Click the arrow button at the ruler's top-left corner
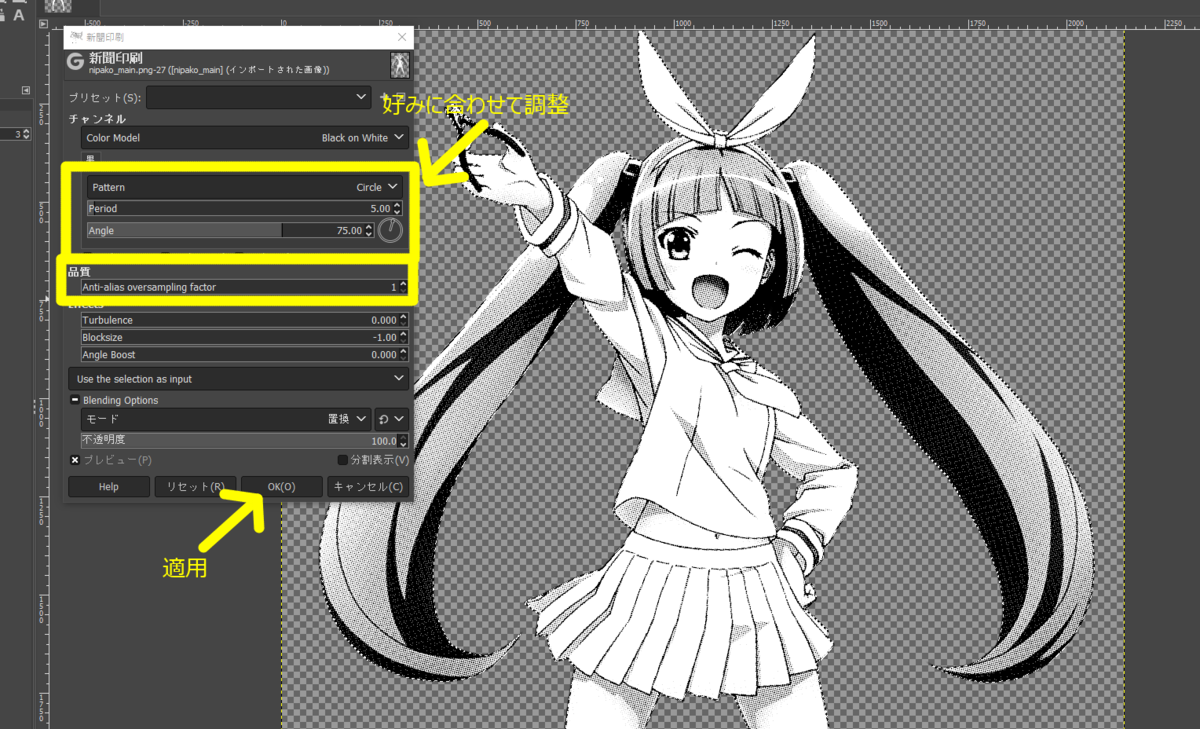Screen dimensions: 1200x729 coord(43,23)
